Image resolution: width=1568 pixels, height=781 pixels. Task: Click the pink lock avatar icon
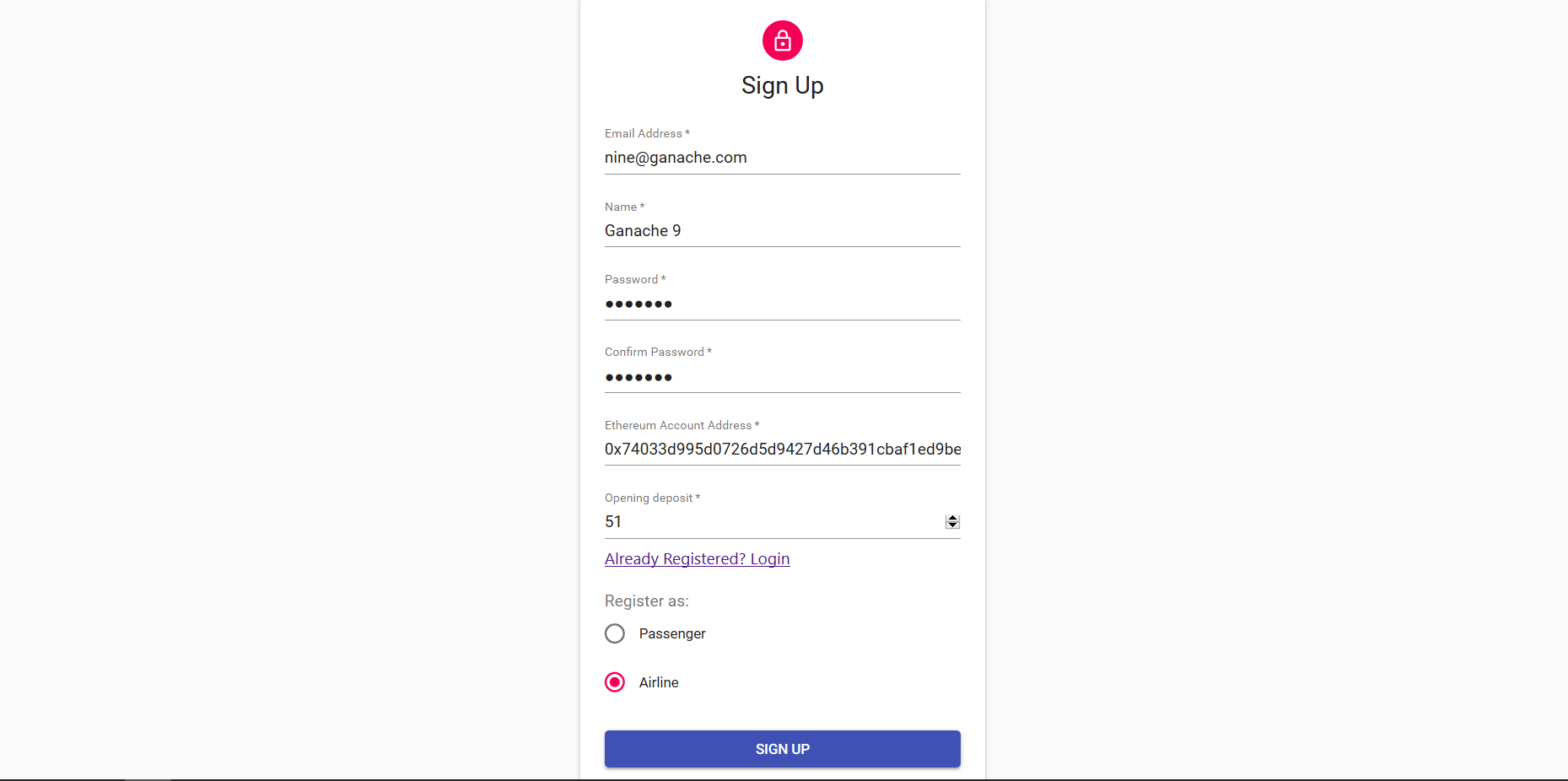point(782,40)
